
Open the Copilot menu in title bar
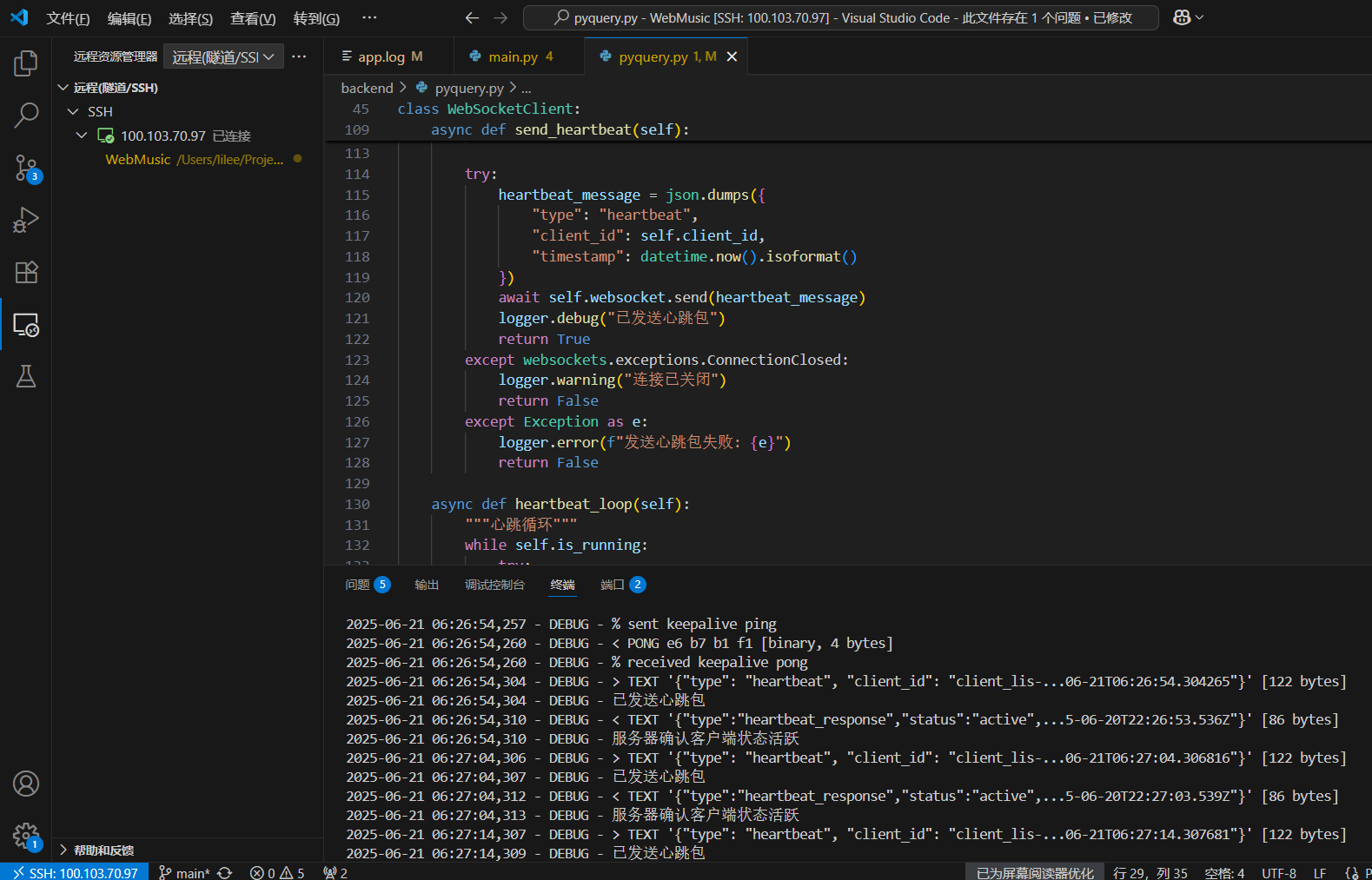coord(1182,17)
